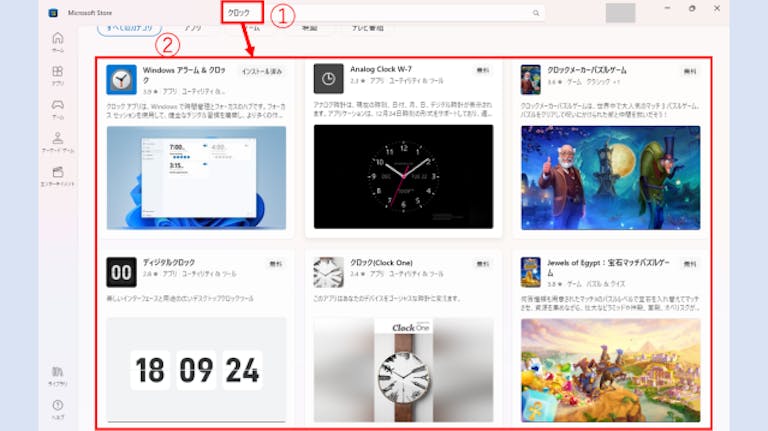Screen dimensions: 768x431
Task: Click the インストール済み badge on Windows アラーム
Action: (x=262, y=72)
